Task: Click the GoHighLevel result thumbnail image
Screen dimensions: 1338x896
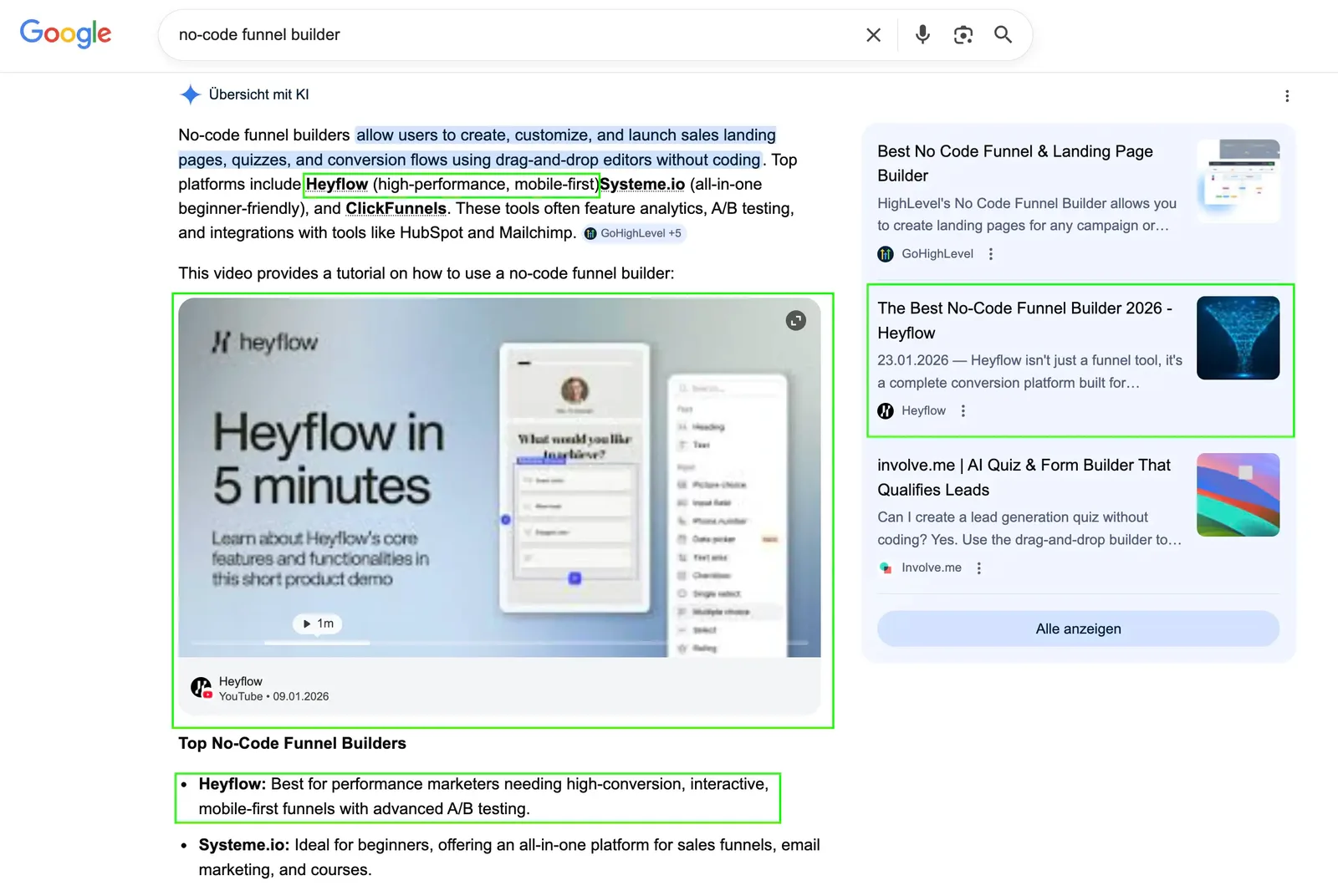Action: [1238, 181]
